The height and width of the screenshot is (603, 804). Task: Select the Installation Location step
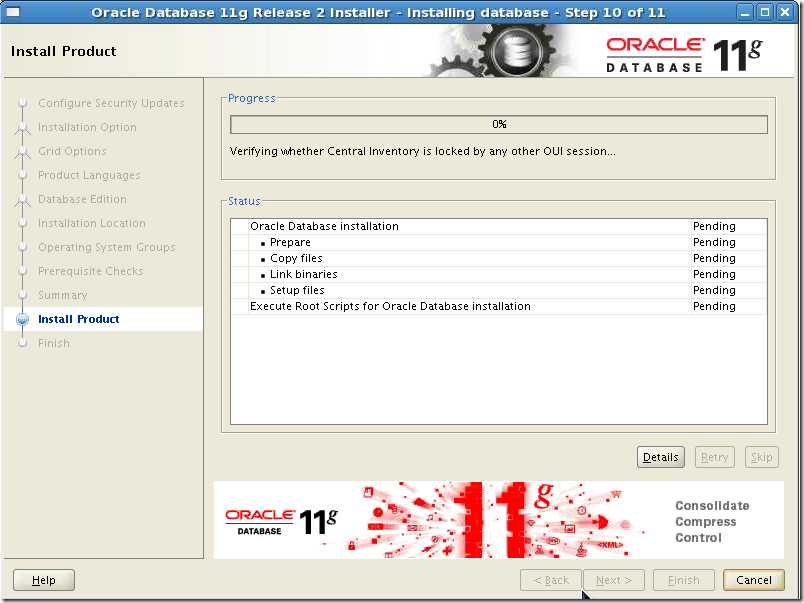(92, 223)
